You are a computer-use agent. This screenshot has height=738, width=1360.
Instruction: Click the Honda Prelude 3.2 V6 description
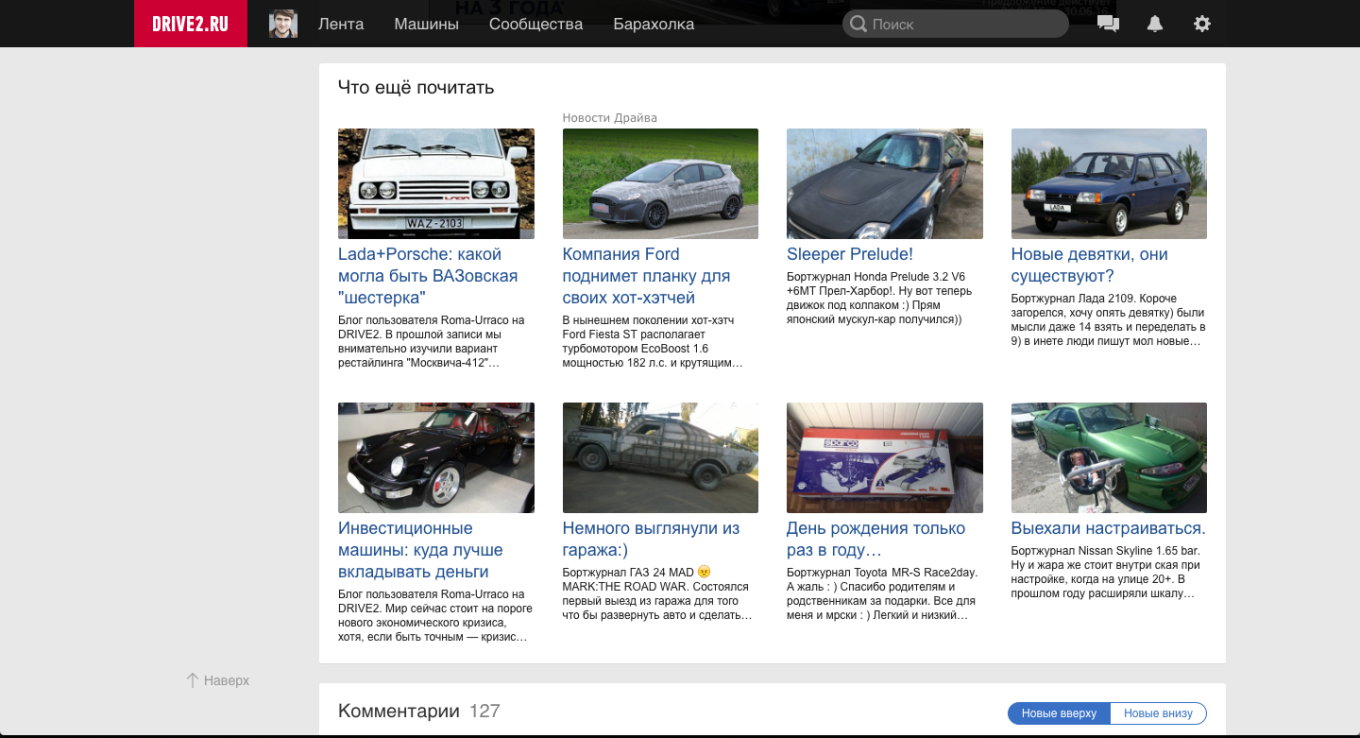click(x=880, y=298)
